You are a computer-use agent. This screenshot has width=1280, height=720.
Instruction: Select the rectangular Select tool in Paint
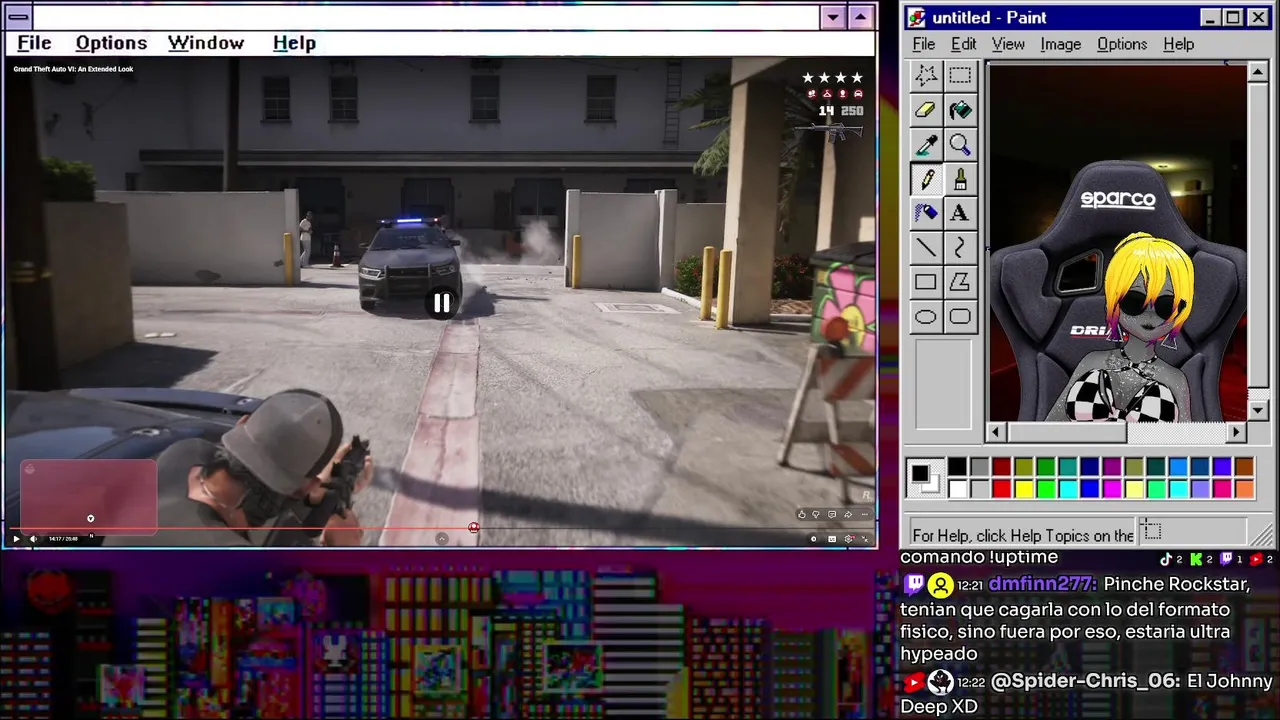[960, 75]
